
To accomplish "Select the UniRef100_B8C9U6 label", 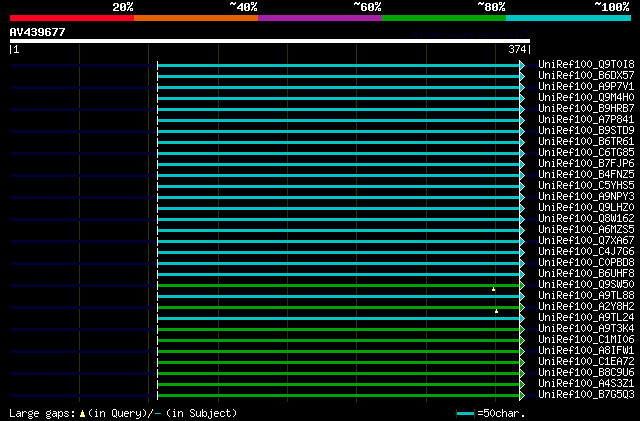I will click(586, 372).
